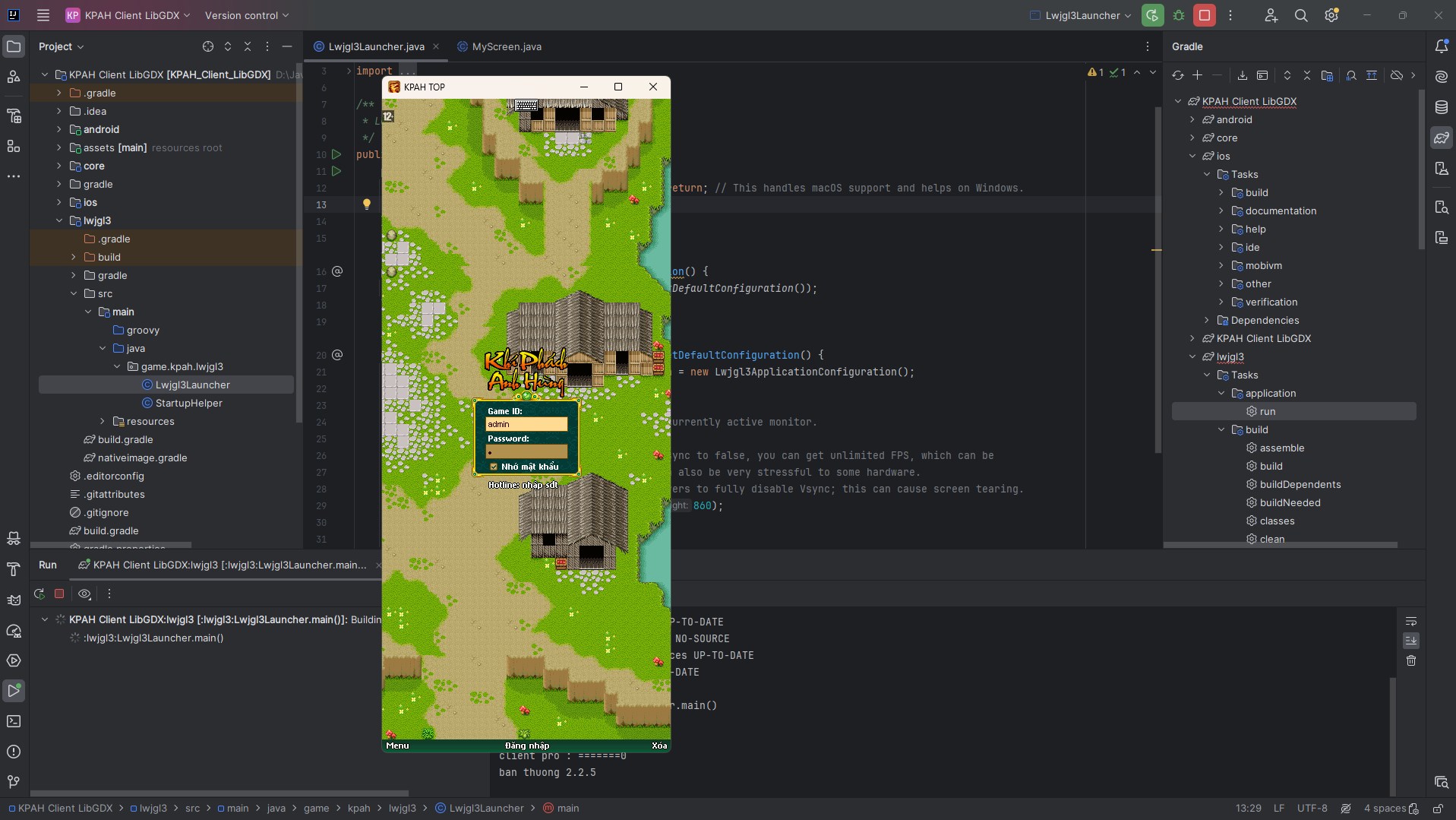Stop the process in Run panel toolbar

click(59, 594)
